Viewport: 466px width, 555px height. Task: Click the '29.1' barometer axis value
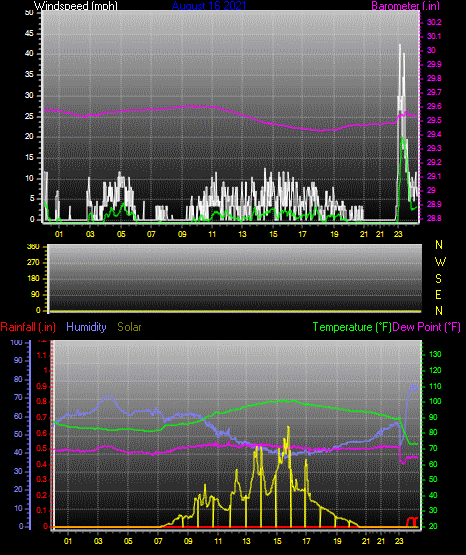point(434,176)
